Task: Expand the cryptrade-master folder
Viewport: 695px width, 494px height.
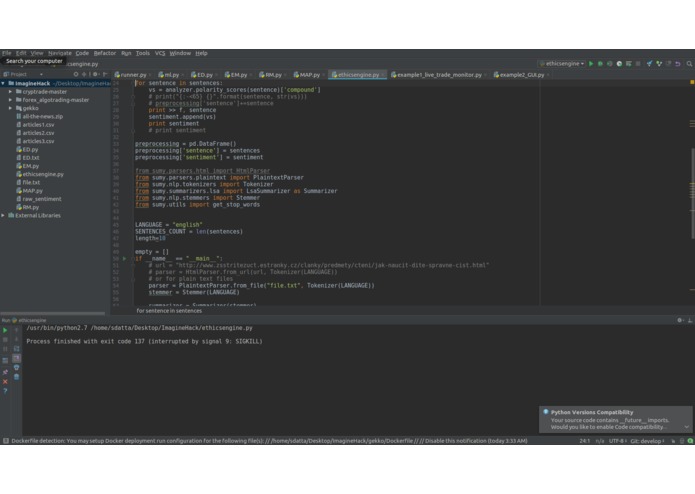Action: tap(10, 92)
